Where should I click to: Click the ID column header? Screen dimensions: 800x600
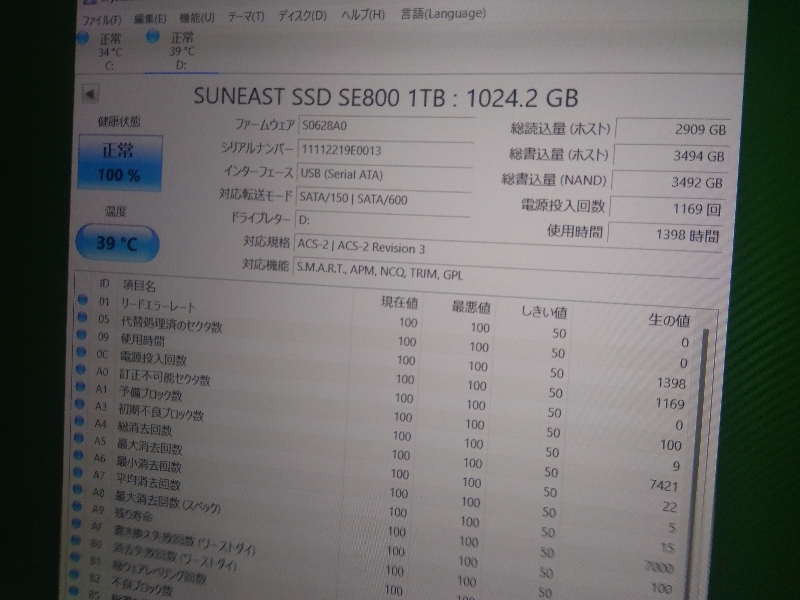click(x=104, y=283)
